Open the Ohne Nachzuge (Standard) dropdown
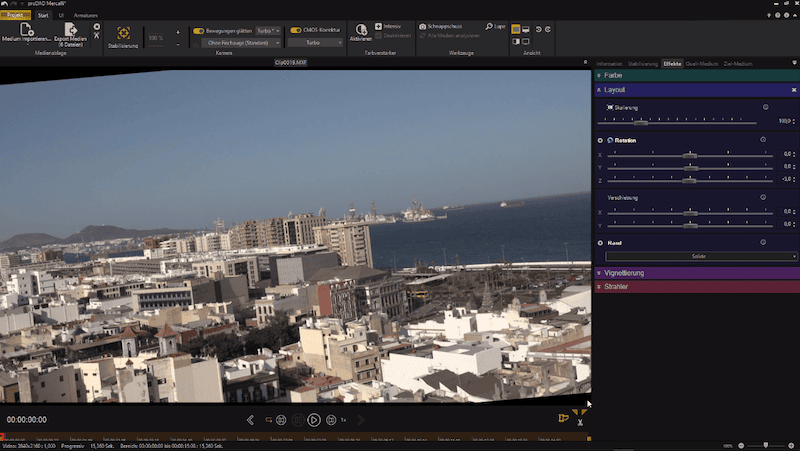The height and width of the screenshot is (451, 800). point(239,43)
